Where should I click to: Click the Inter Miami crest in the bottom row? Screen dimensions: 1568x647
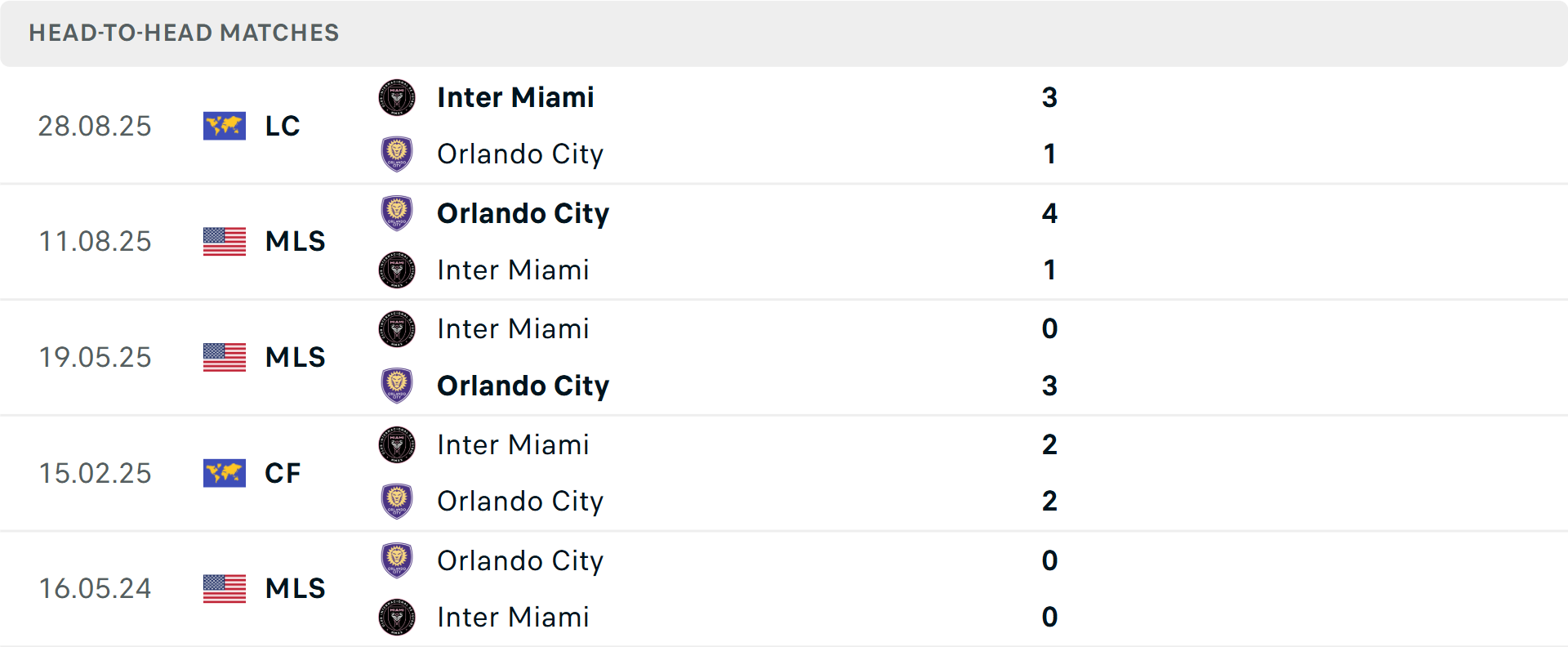[x=397, y=618]
